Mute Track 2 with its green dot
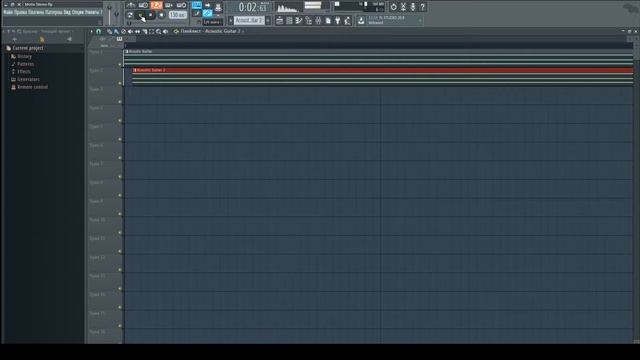 (x=120, y=83)
